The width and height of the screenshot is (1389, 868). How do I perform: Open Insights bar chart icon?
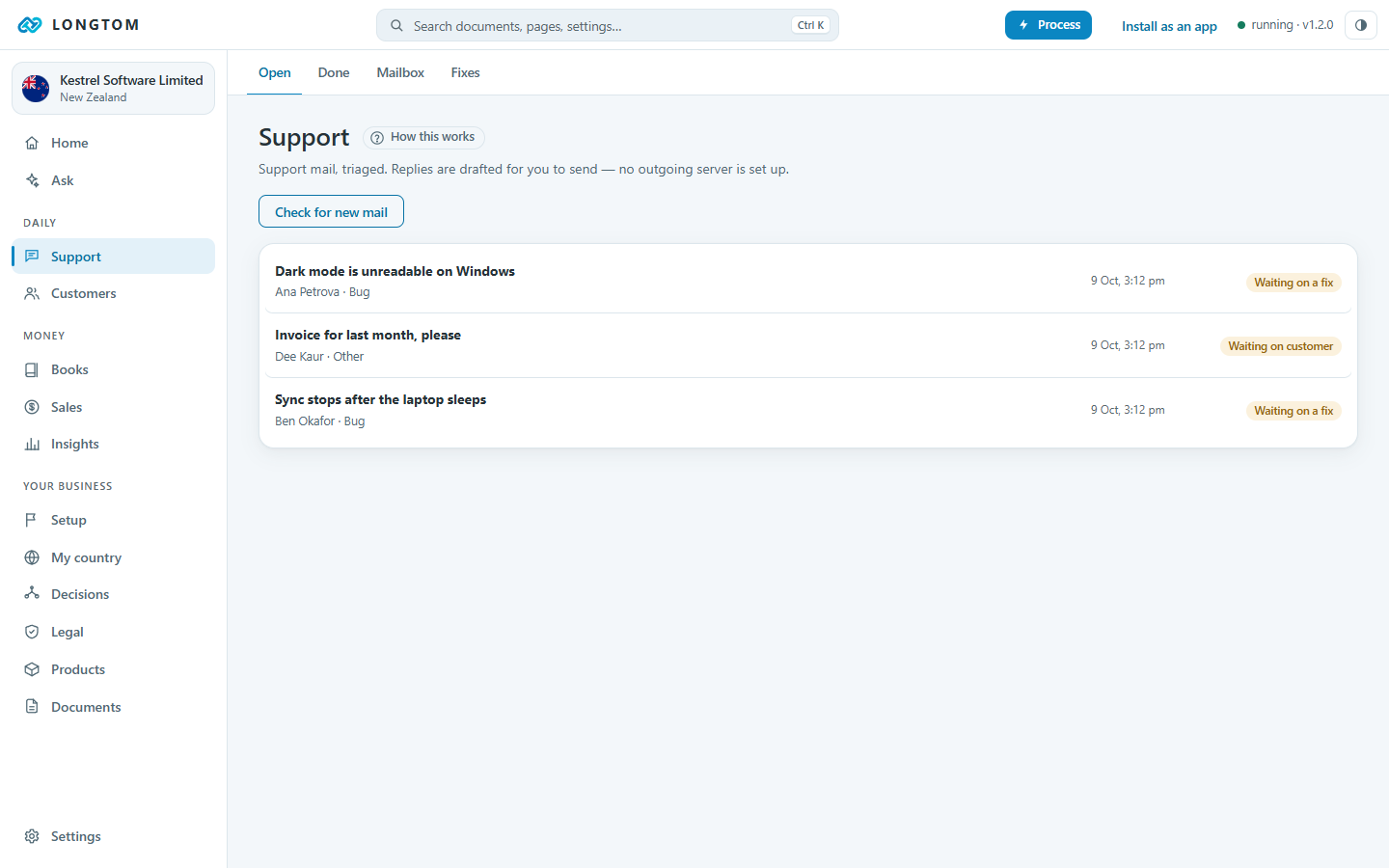coord(32,444)
